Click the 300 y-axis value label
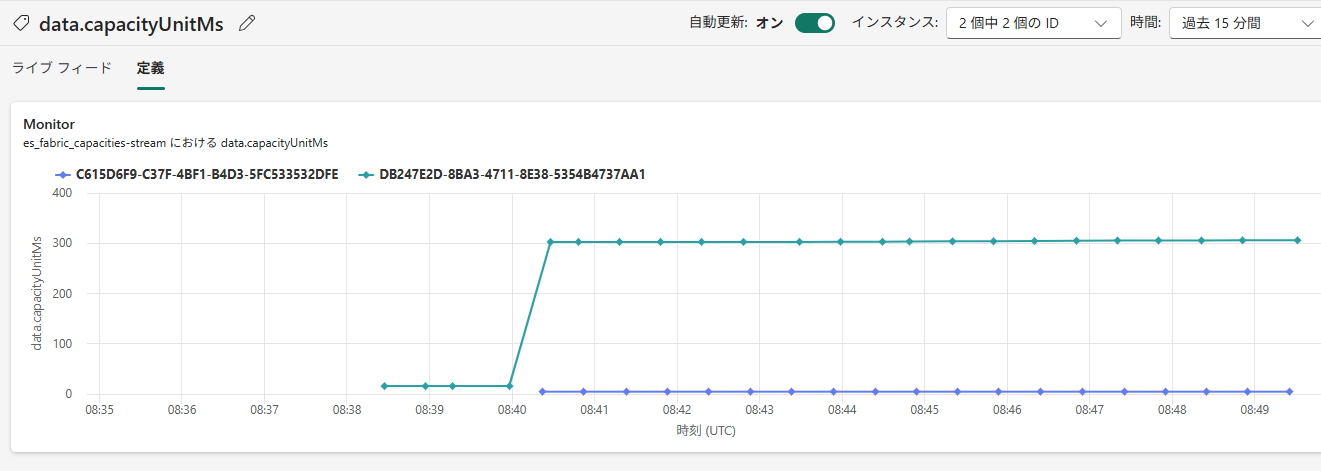The width and height of the screenshot is (1321, 471). 63,243
